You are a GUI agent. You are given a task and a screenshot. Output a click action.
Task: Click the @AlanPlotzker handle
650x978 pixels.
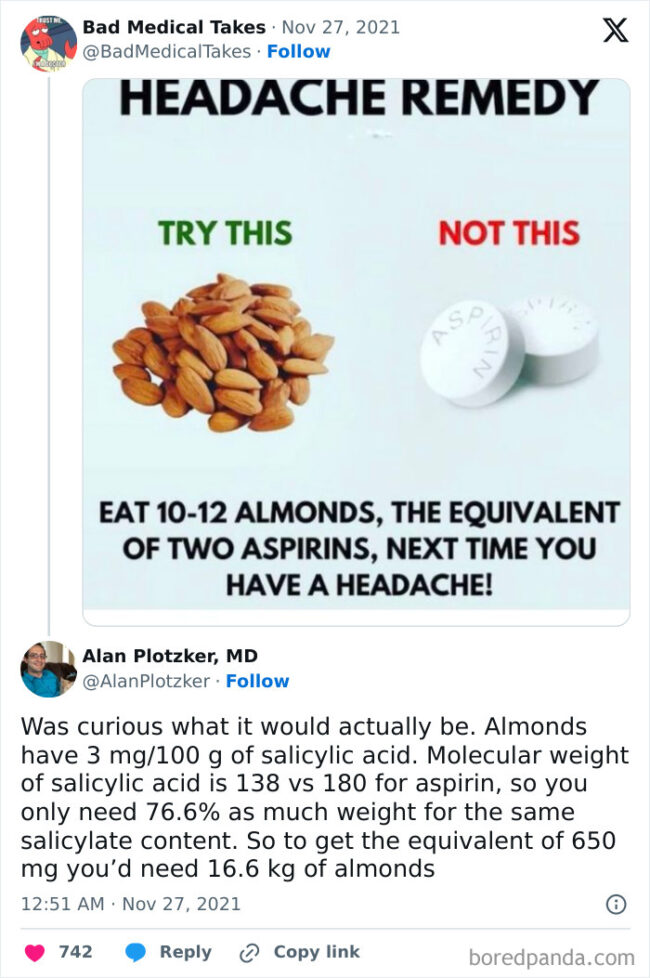pyautogui.click(x=146, y=681)
